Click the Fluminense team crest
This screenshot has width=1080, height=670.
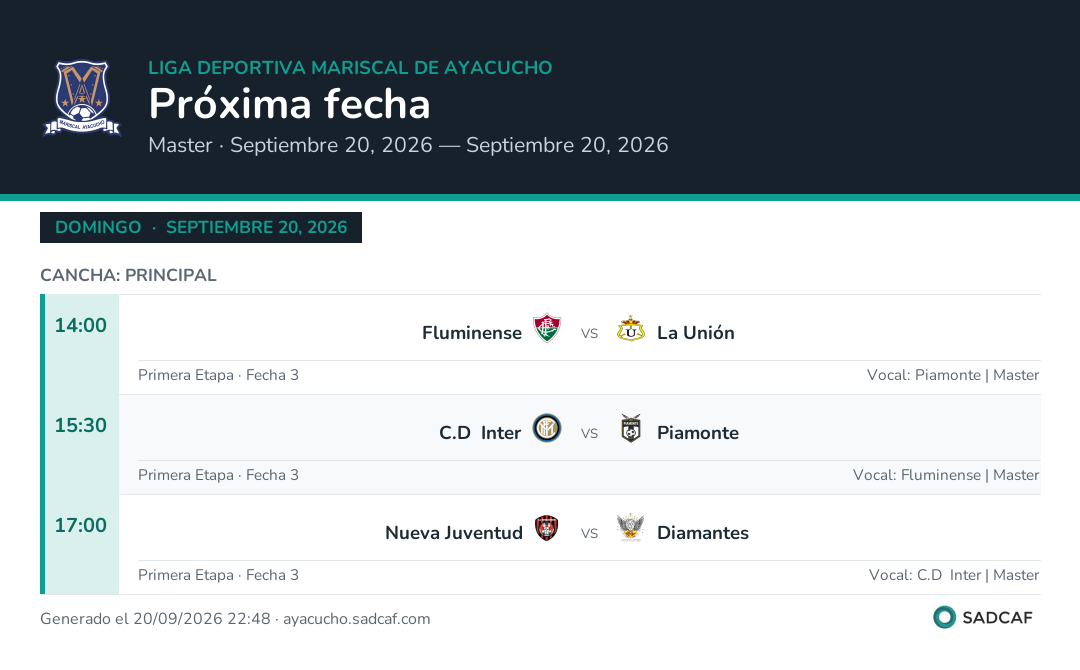click(547, 328)
